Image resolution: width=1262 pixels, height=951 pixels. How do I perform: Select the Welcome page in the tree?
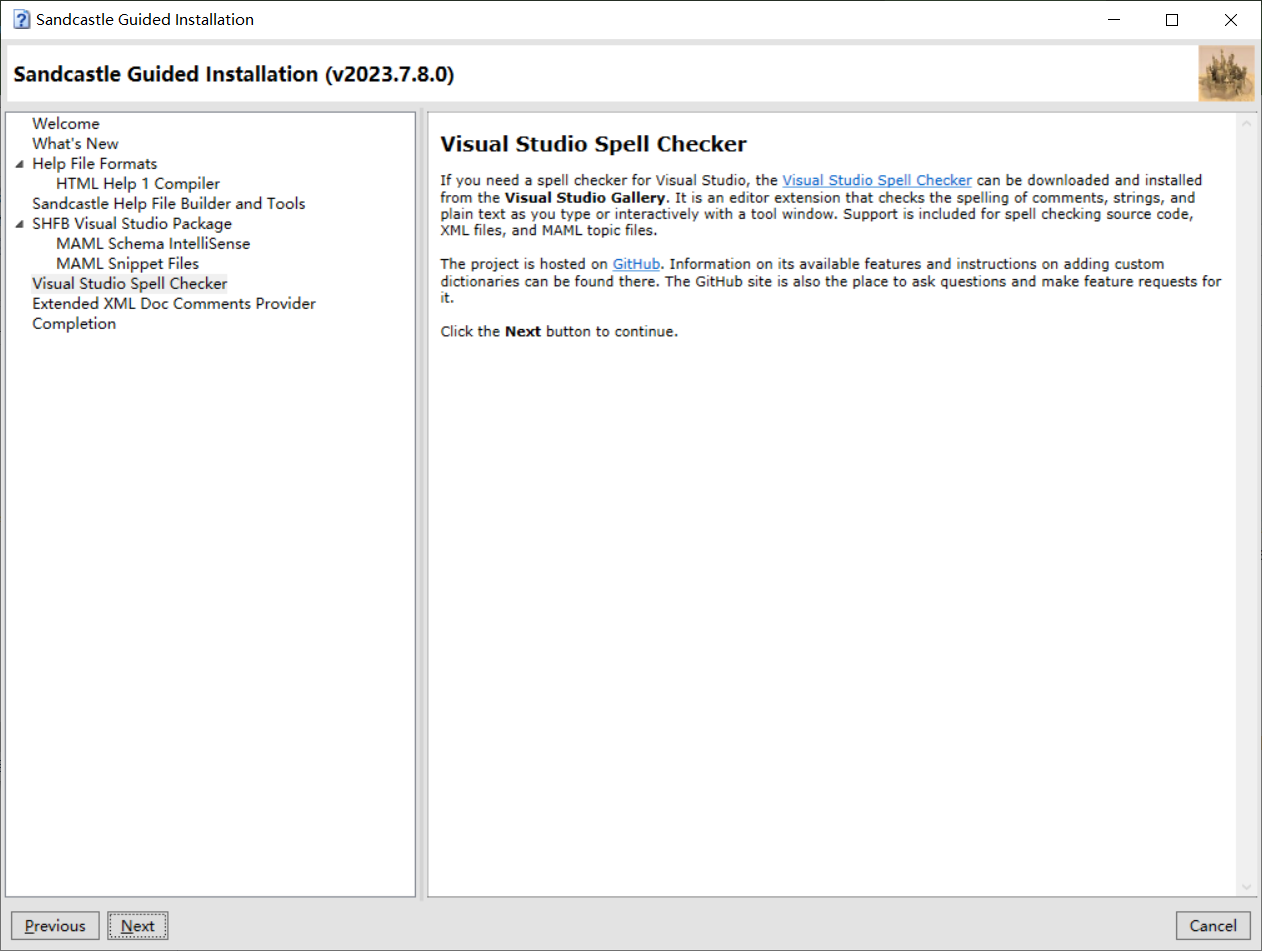tap(66, 124)
